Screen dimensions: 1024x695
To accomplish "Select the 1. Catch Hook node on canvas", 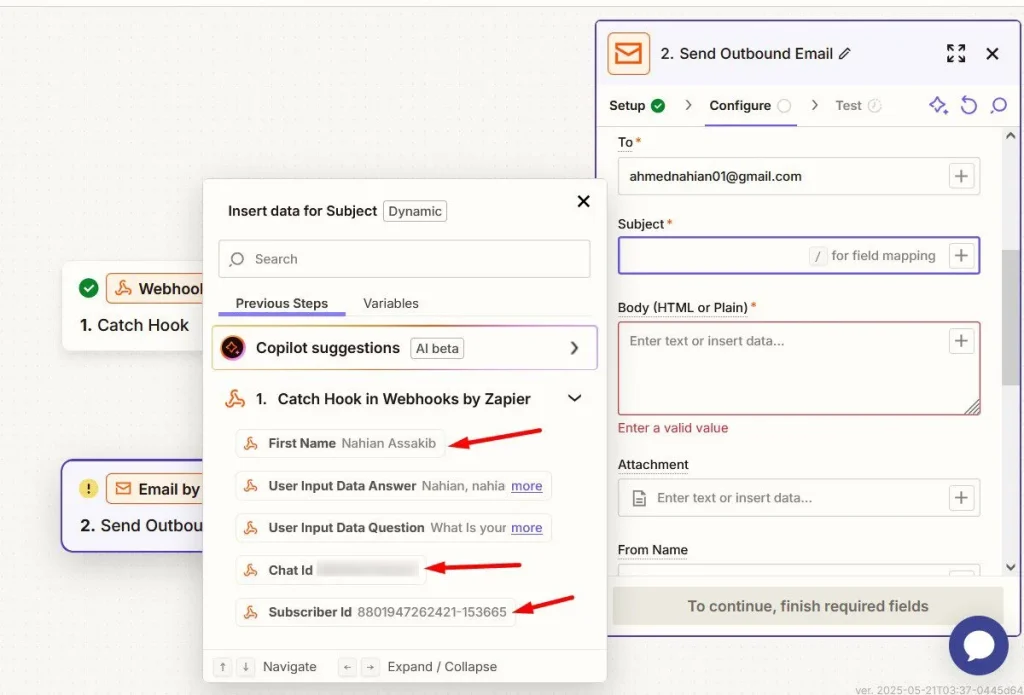I will (x=133, y=306).
